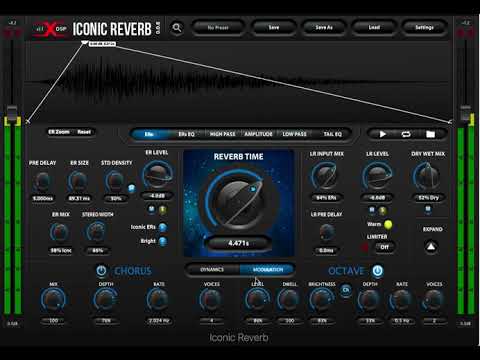Select the ERs tab
The height and width of the screenshot is (360, 480).
pos(149,134)
